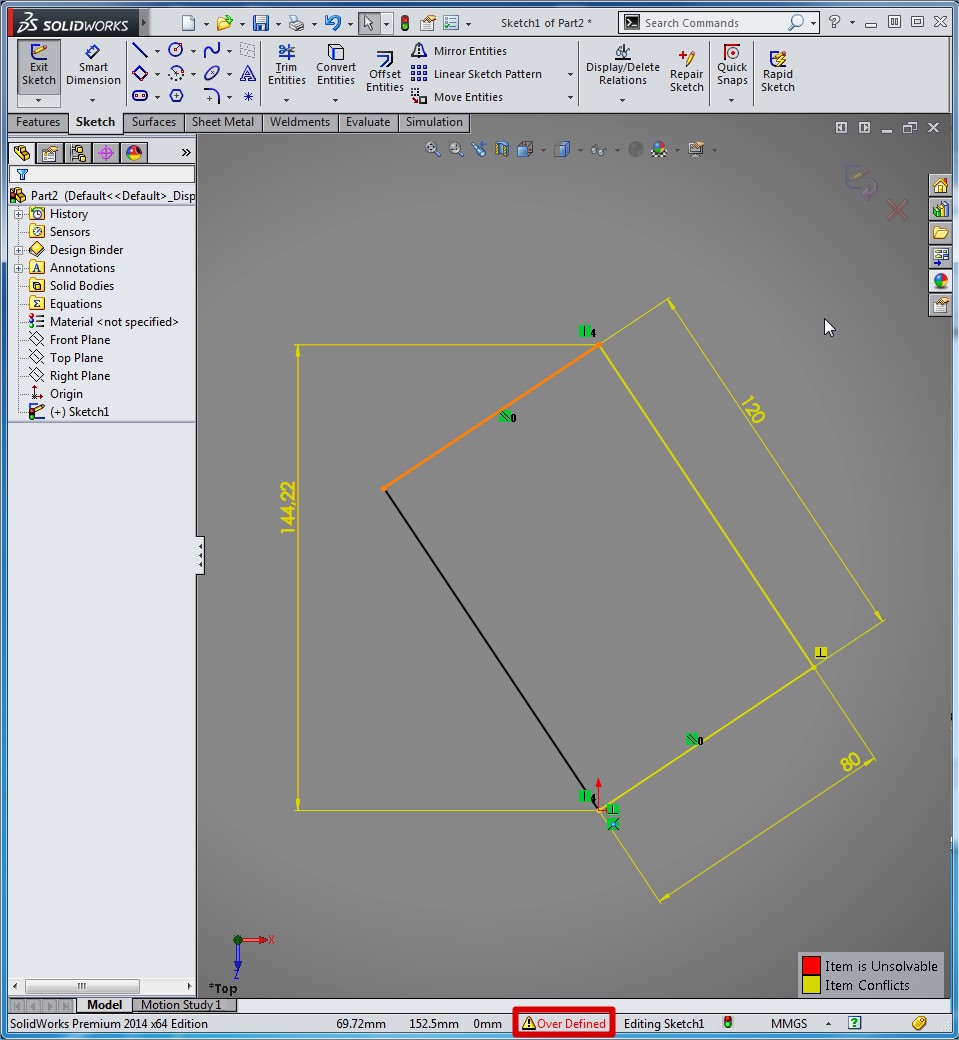This screenshot has height=1040, width=959.
Task: Click in the Search Commands field
Action: [712, 23]
